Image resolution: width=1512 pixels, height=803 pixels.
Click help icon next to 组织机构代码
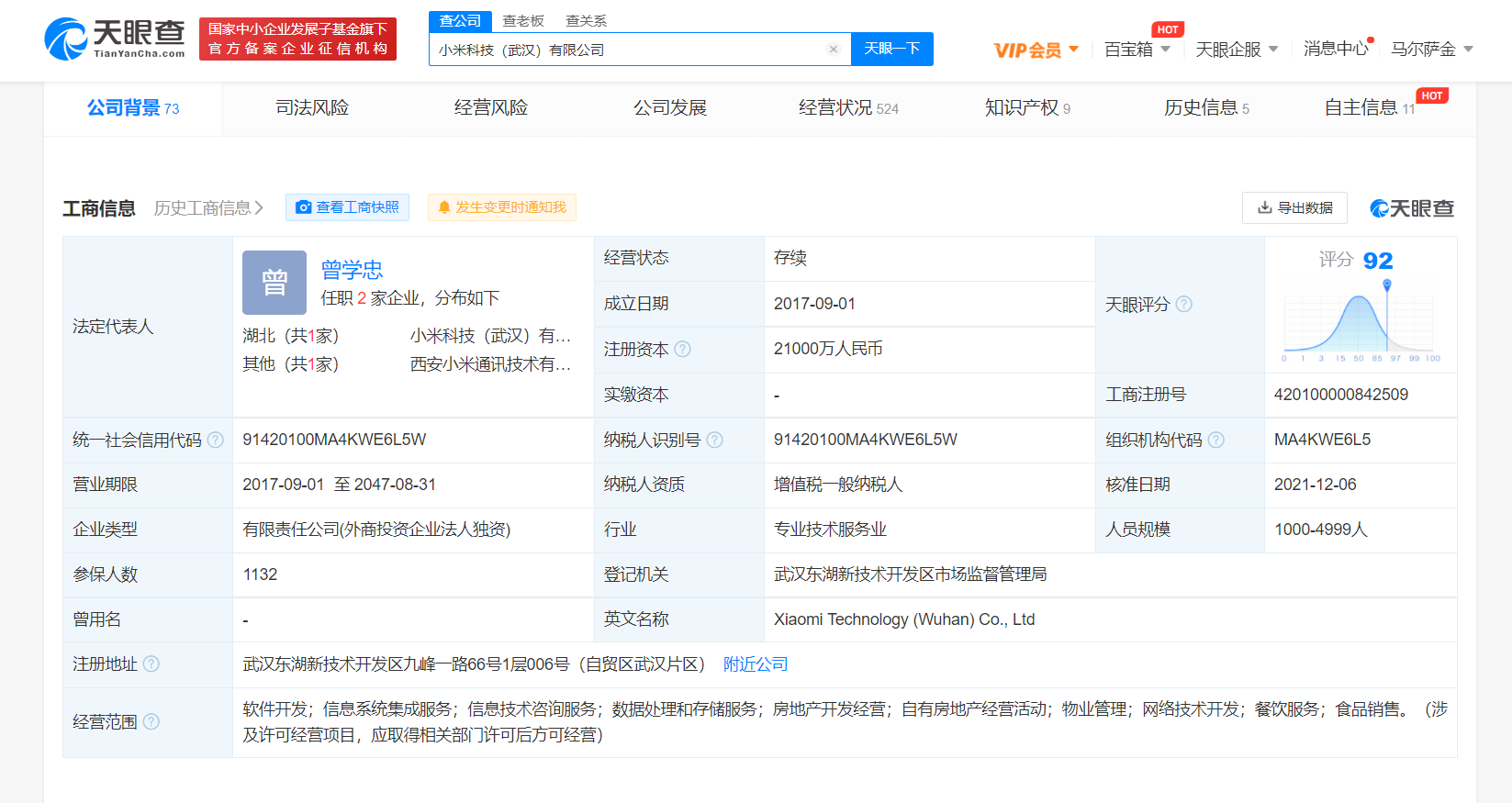point(1216,440)
